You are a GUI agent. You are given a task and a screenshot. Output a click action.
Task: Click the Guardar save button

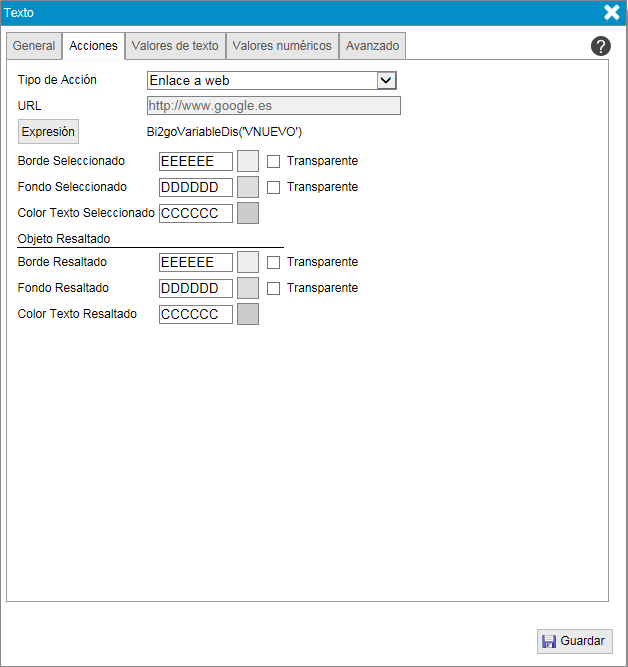click(x=575, y=642)
